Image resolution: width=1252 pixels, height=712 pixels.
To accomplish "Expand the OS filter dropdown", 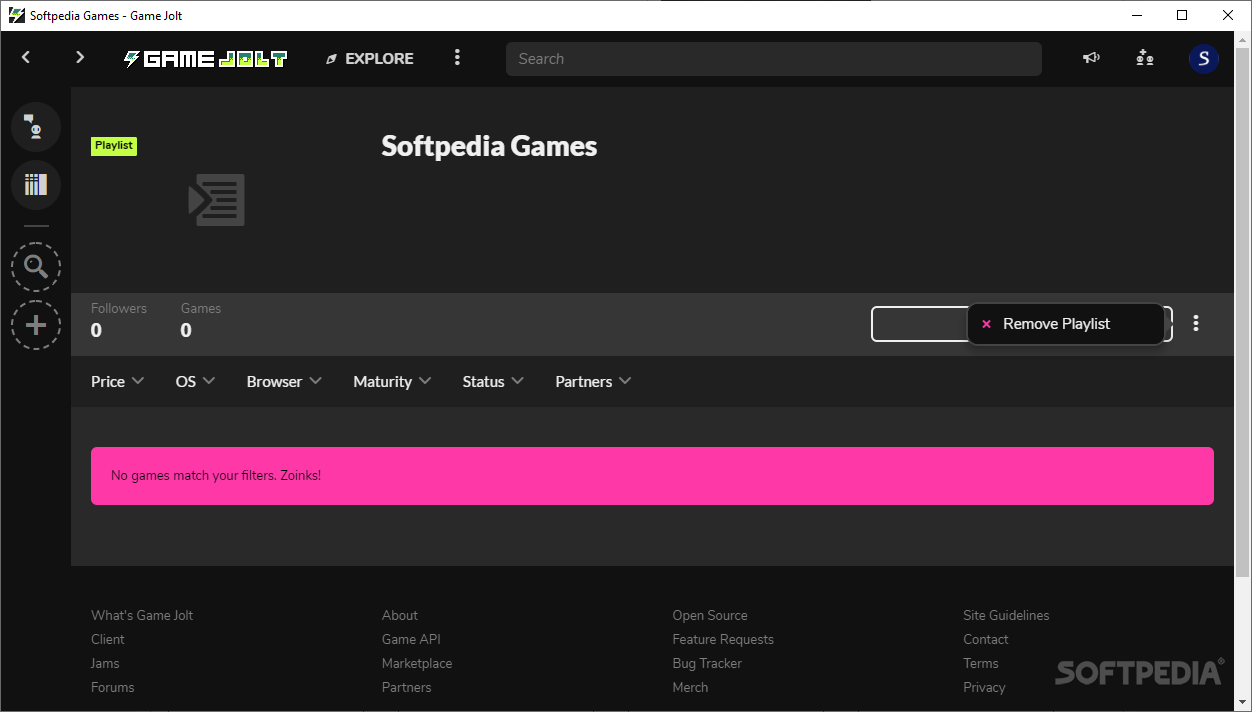I will pos(196,381).
